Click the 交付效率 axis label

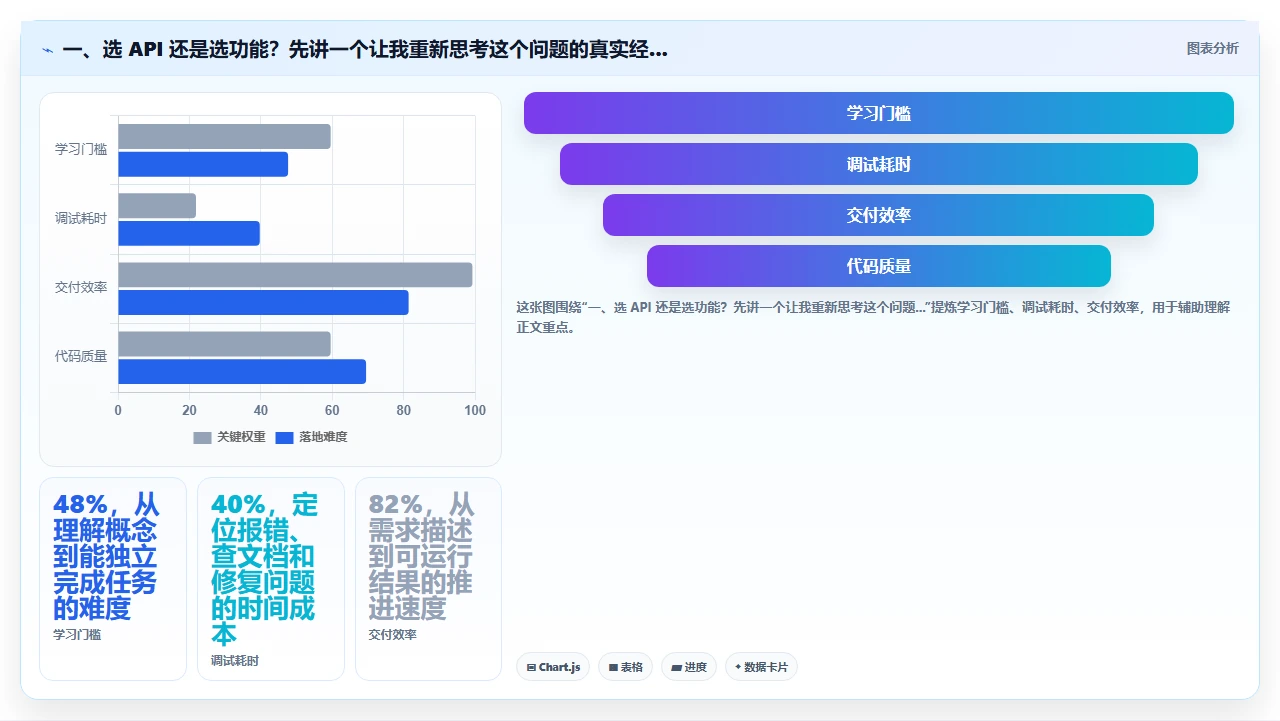[x=81, y=287]
